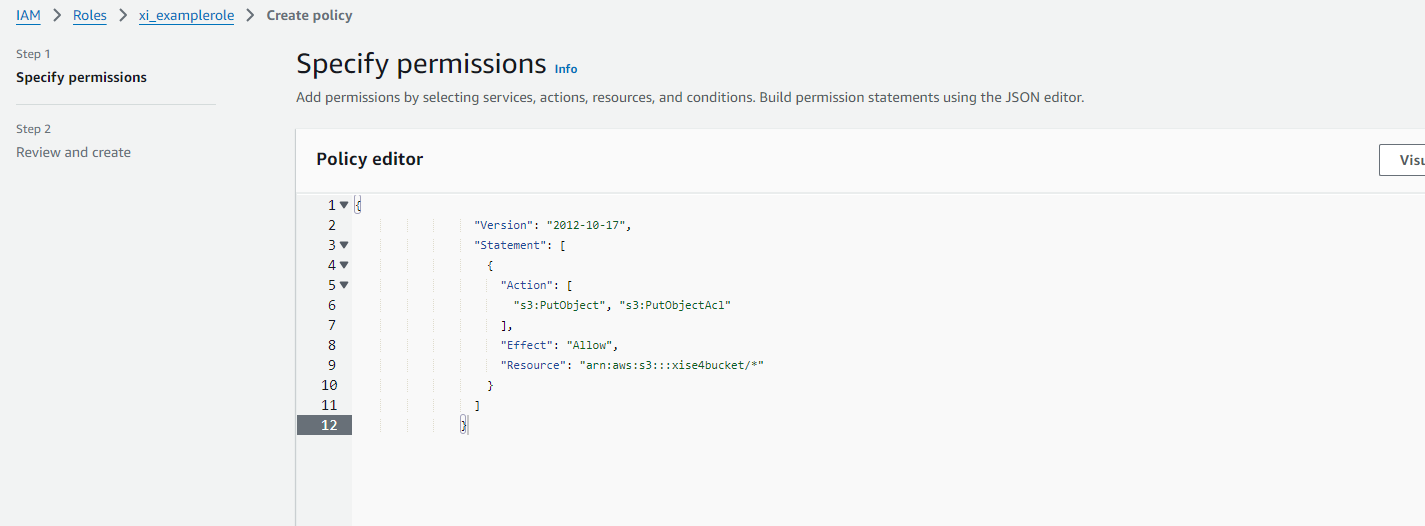Click line number 2 in the gutter
The height and width of the screenshot is (526, 1425).
click(331, 225)
